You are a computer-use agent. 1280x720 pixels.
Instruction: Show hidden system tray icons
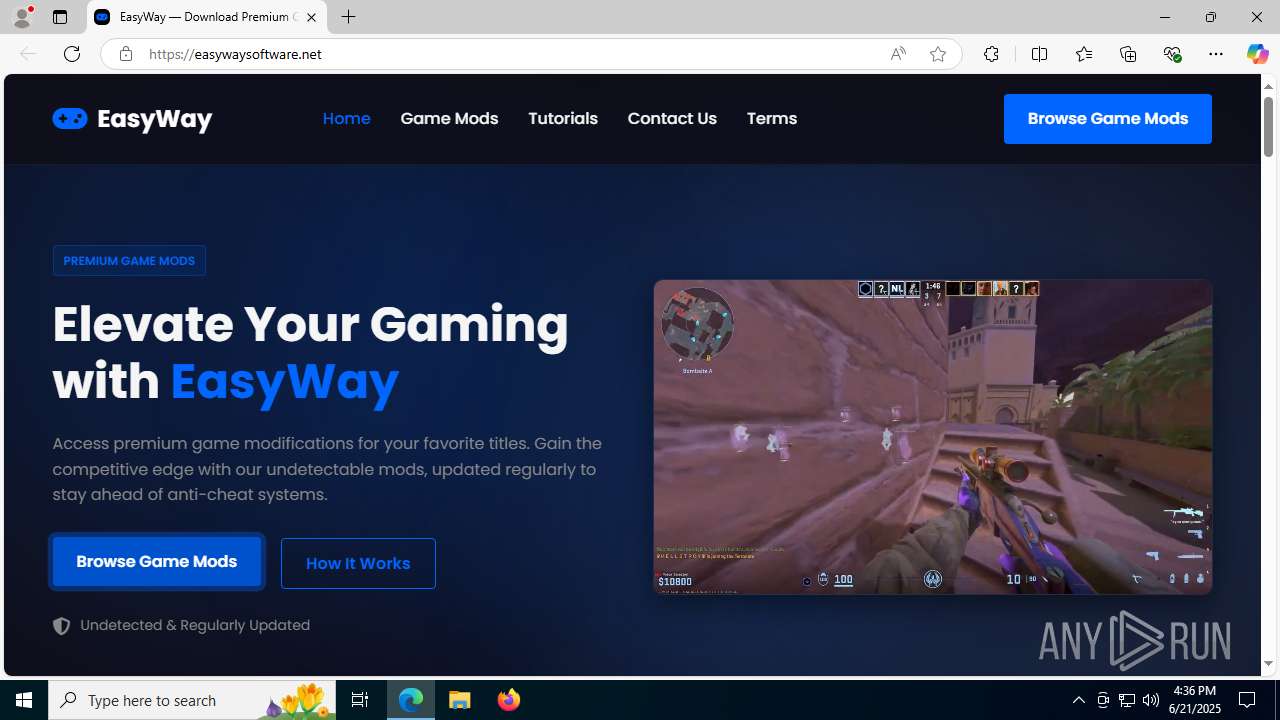pyautogui.click(x=1079, y=700)
